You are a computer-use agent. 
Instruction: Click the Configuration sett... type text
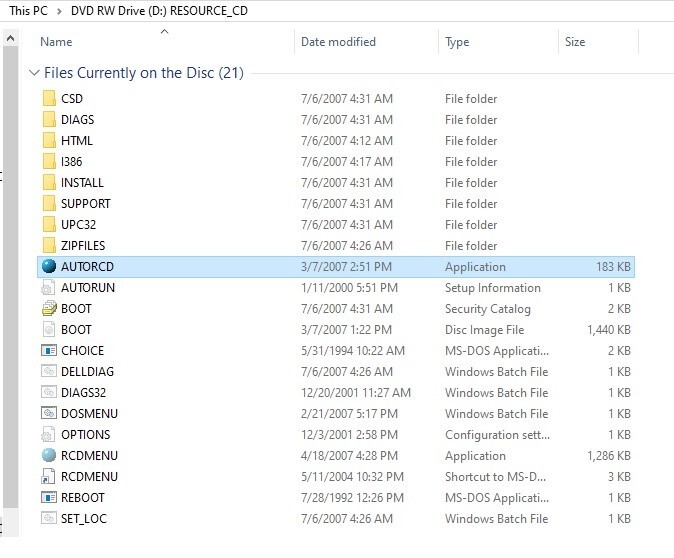tap(497, 435)
